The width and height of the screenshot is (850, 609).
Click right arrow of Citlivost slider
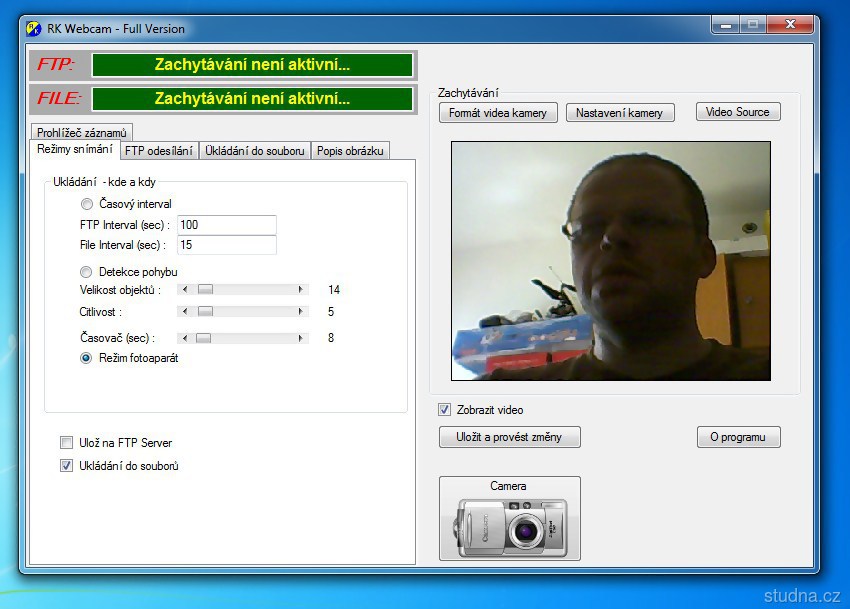coord(301,311)
